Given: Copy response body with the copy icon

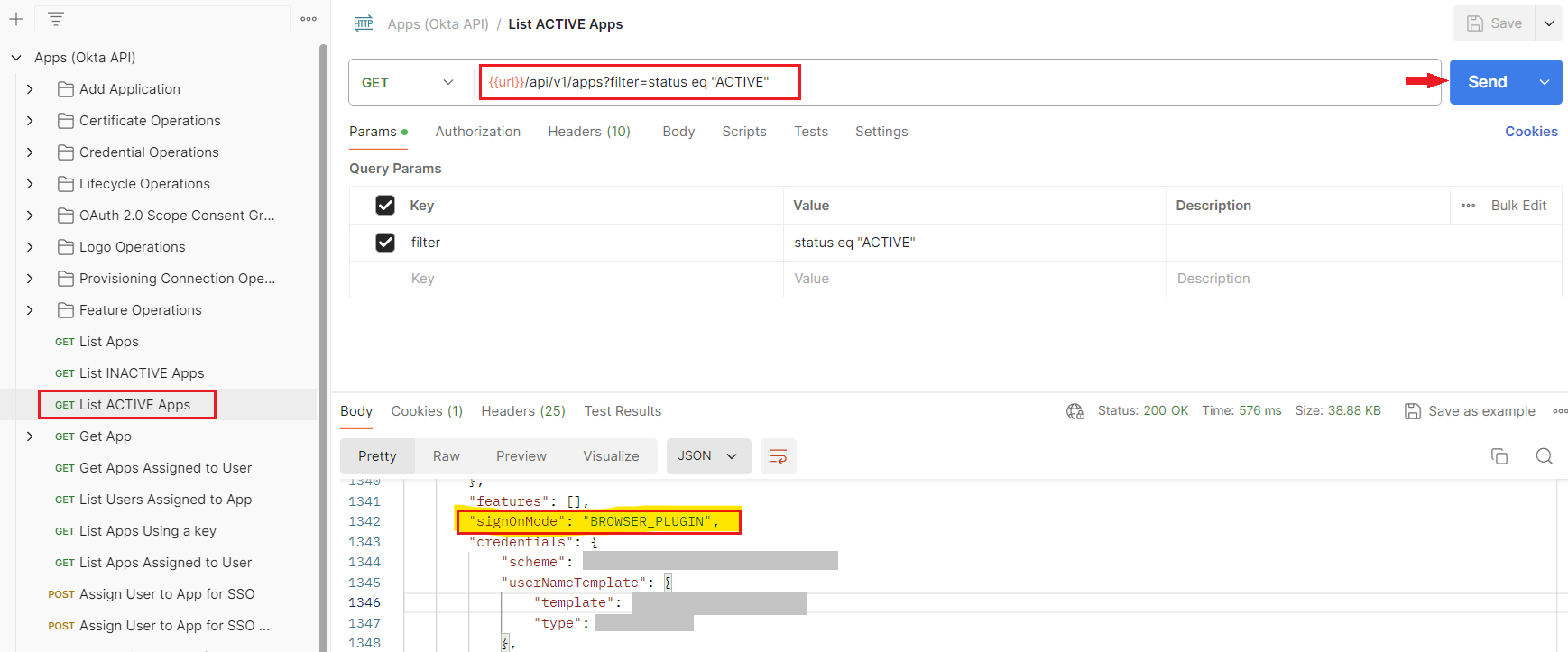Looking at the screenshot, I should click(1499, 456).
